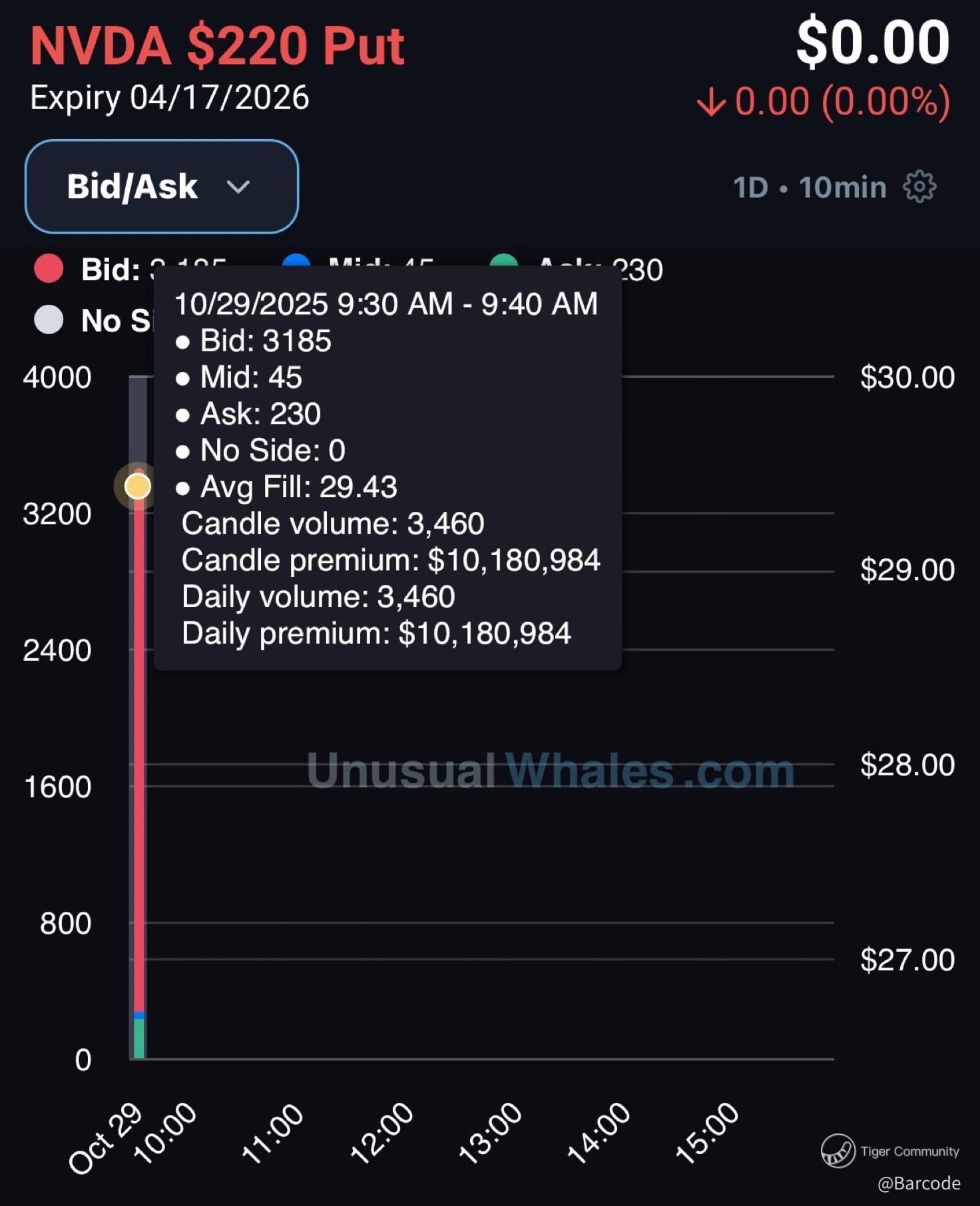The image size is (980, 1206).
Task: Click the Expiry 04/17/2026 text
Action: (x=170, y=98)
